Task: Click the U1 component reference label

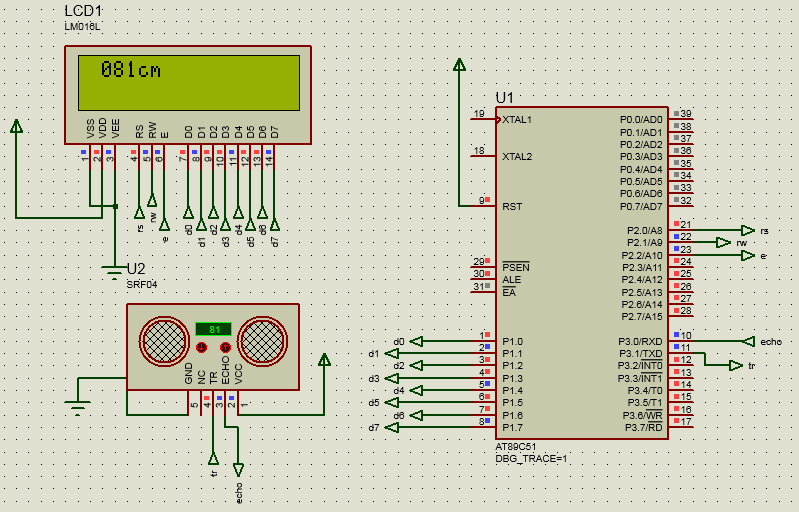Action: (x=504, y=97)
